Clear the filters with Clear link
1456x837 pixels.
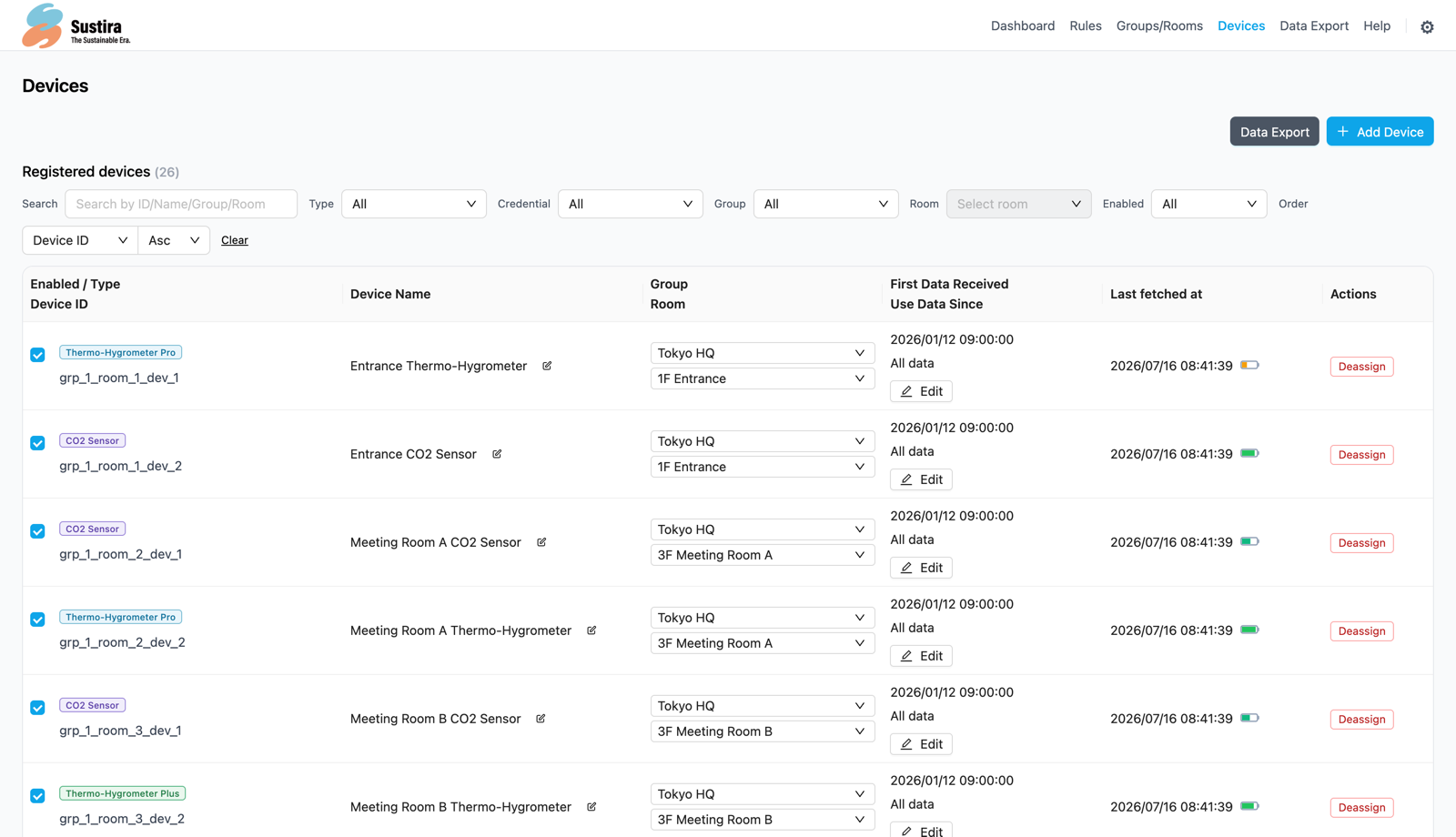(x=235, y=240)
